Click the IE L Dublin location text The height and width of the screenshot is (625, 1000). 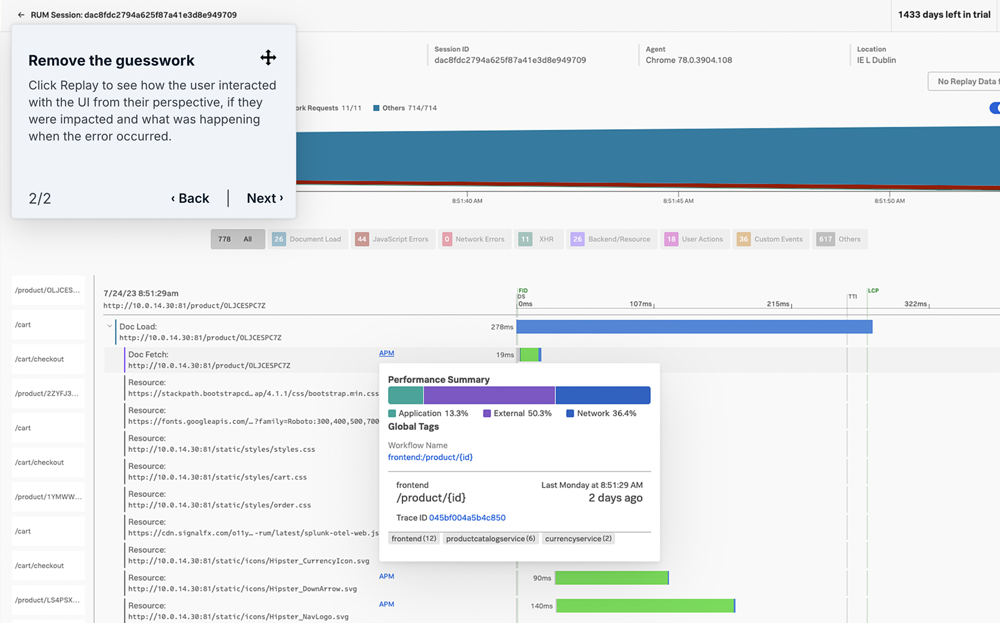[x=876, y=60]
